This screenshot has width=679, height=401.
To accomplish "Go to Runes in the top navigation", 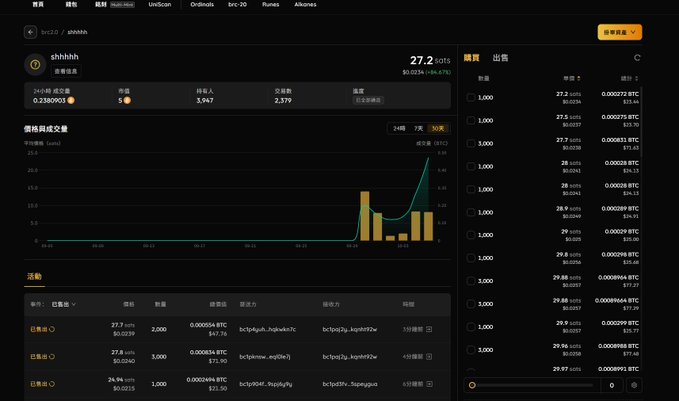I will coord(271,4).
